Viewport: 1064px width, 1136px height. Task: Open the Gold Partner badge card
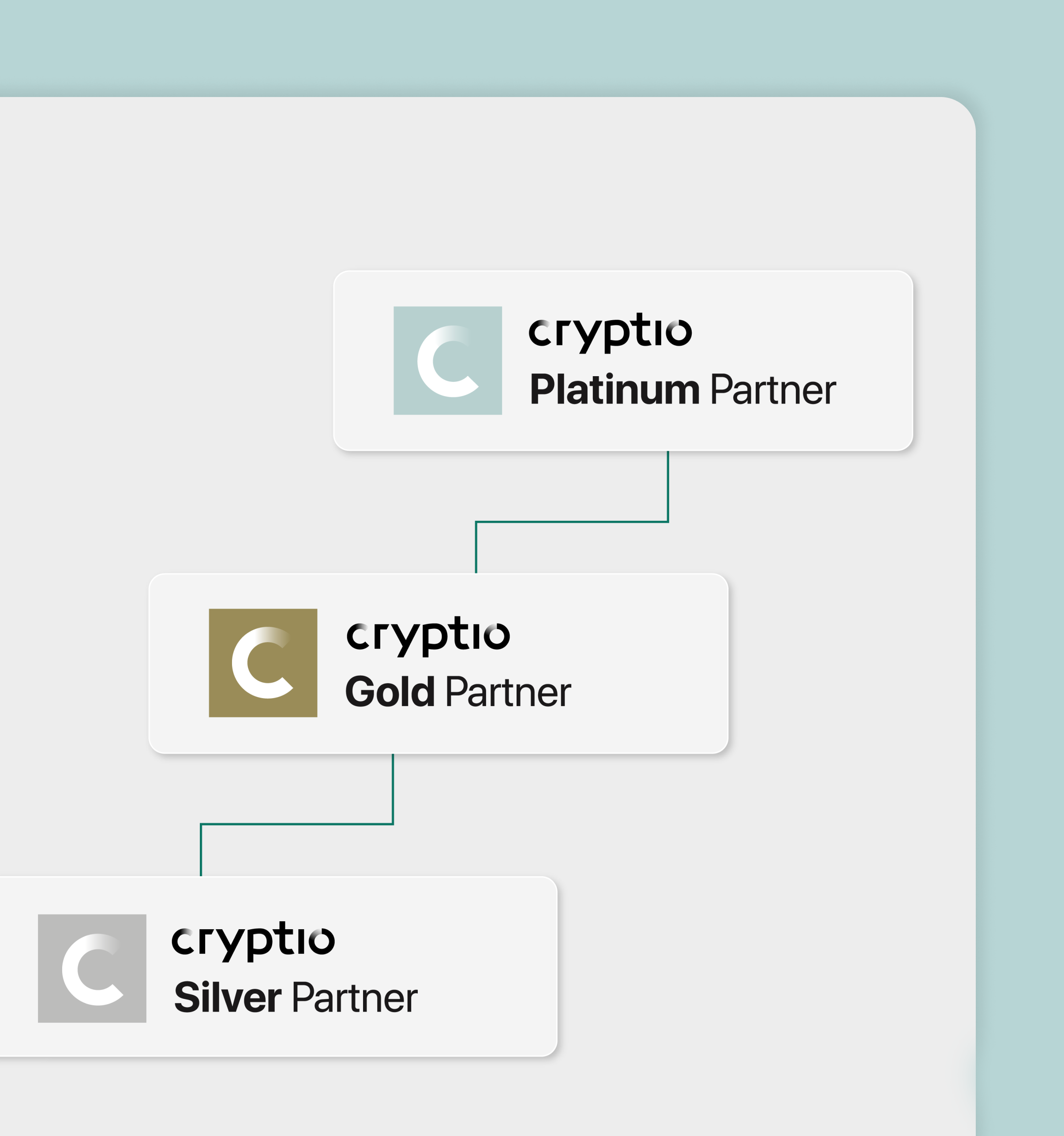pyautogui.click(x=438, y=663)
